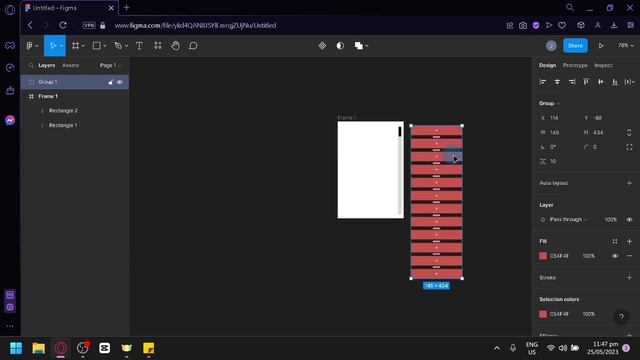Select the Comment tool

coord(193,46)
